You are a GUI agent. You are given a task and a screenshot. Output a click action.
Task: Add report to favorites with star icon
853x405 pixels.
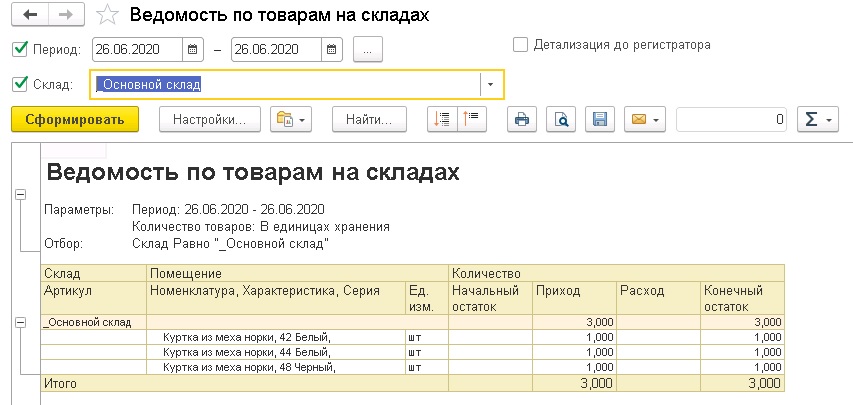(x=107, y=15)
